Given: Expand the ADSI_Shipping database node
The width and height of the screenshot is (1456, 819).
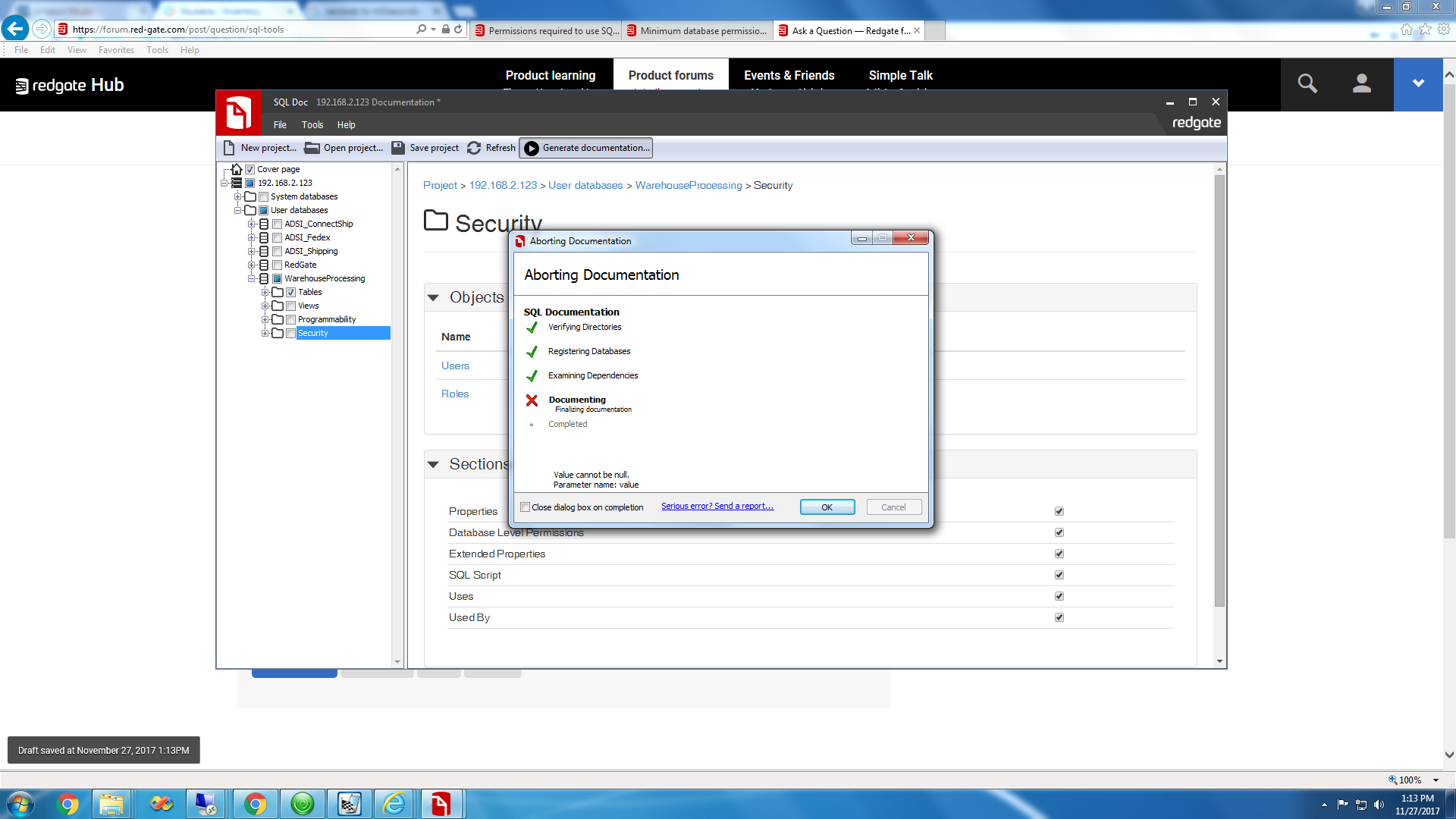Looking at the screenshot, I should tap(251, 251).
